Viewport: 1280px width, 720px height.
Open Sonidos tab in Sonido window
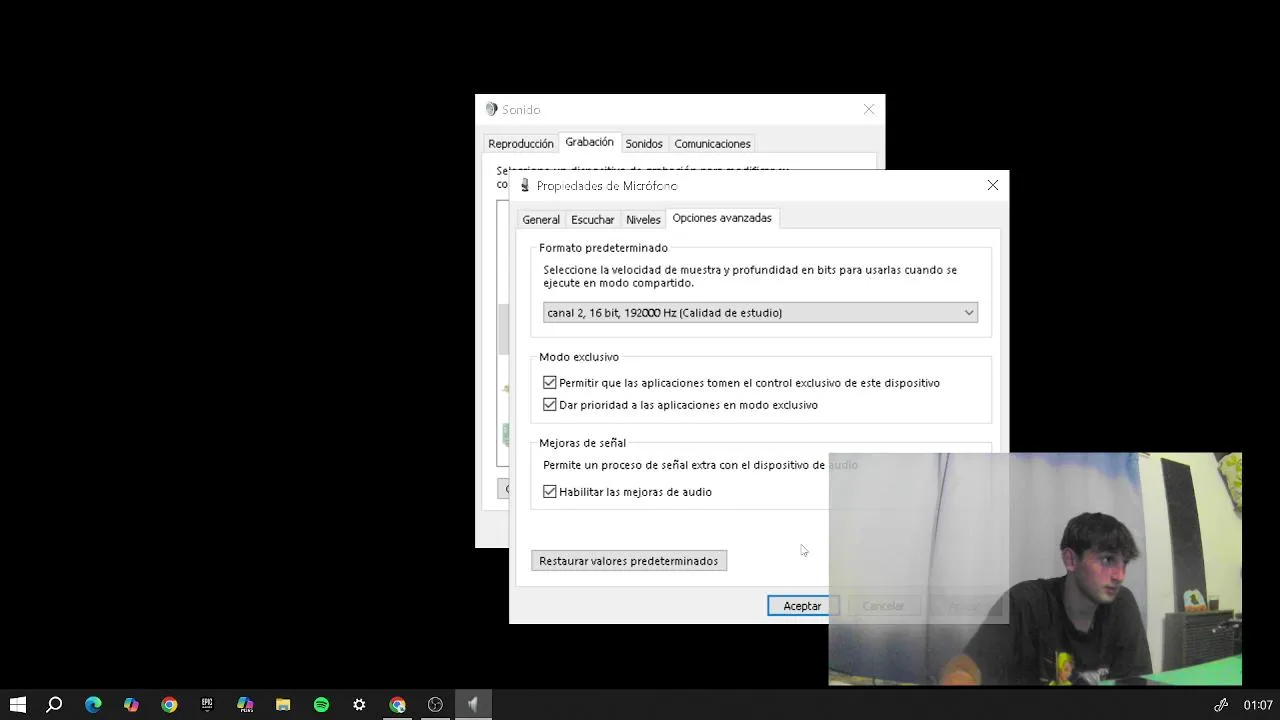coord(644,144)
